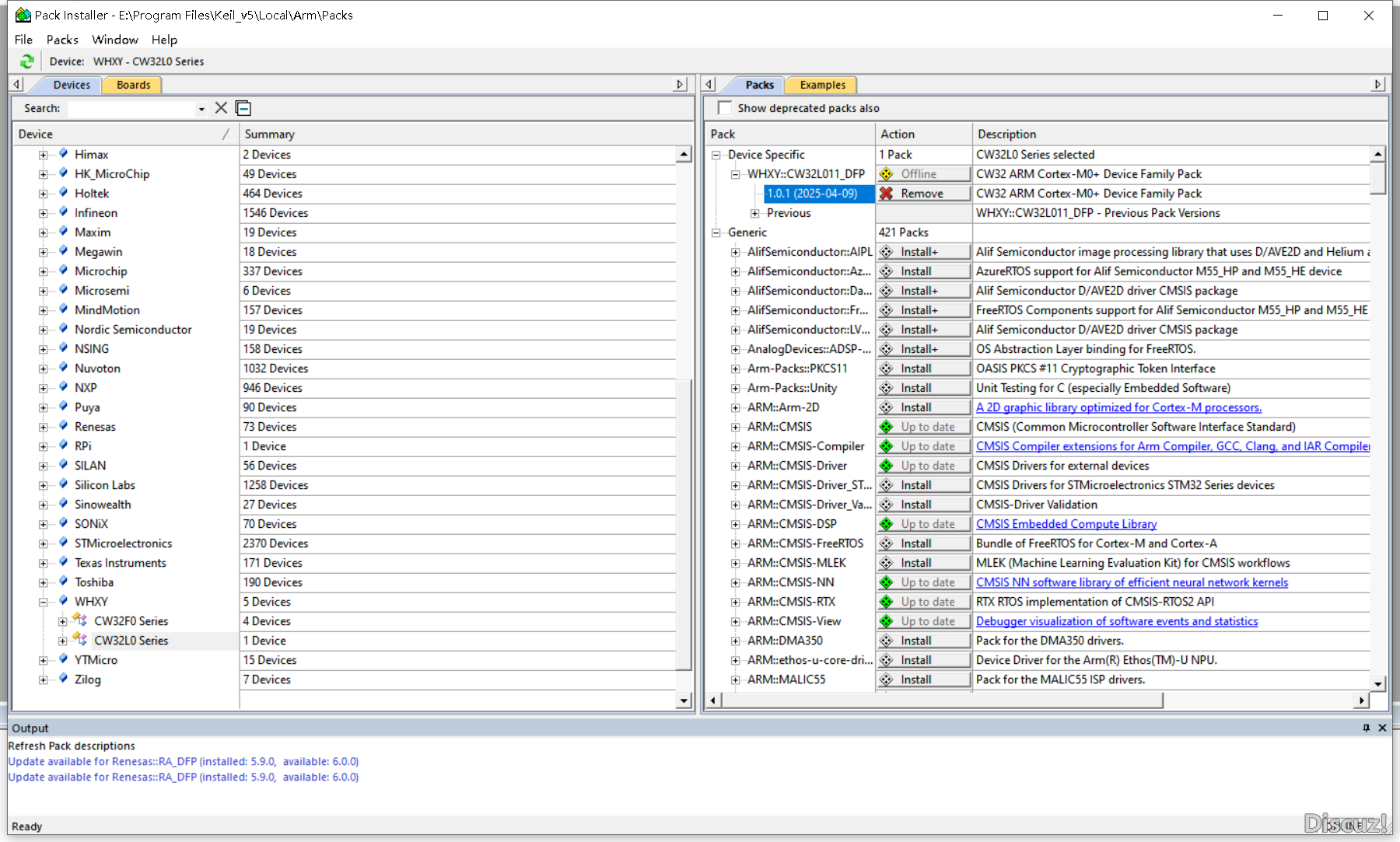This screenshot has height=842, width=1400.
Task: Open the Packs menu
Action: [62, 40]
